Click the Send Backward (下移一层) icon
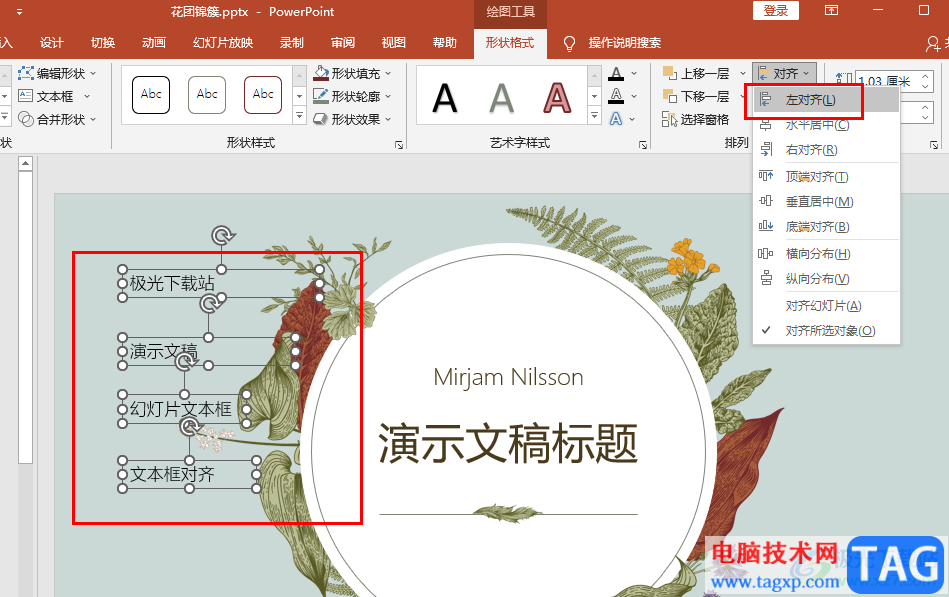Image resolution: width=949 pixels, height=597 pixels. click(x=669, y=96)
